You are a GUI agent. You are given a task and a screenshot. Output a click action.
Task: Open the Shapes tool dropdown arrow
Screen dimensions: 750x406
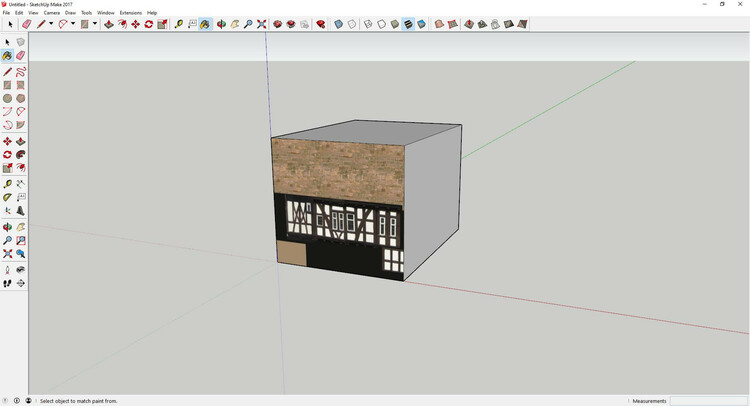95,24
